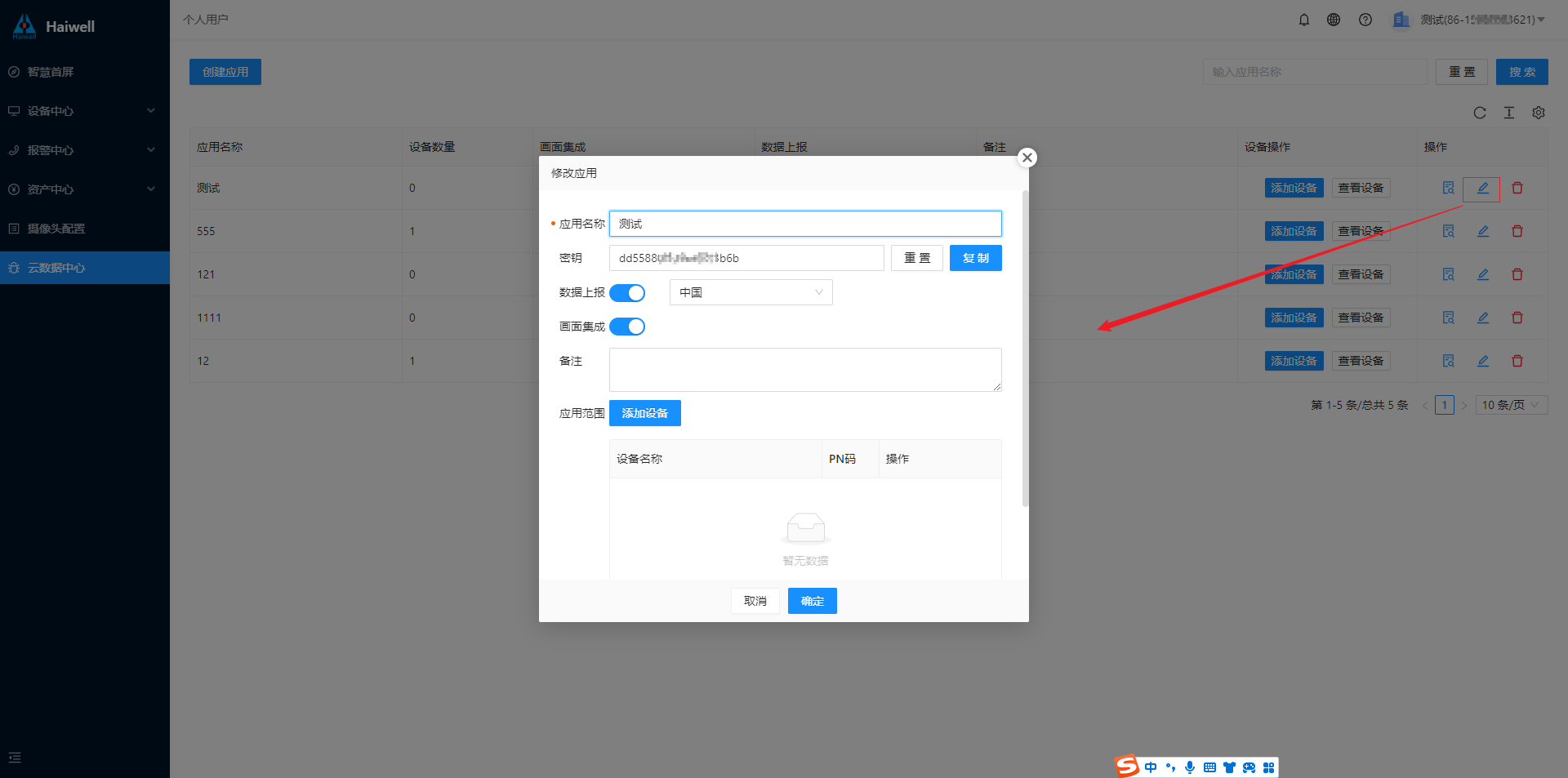
Task: Expand the 报警中心 sidebar menu
Action: pyautogui.click(x=85, y=150)
